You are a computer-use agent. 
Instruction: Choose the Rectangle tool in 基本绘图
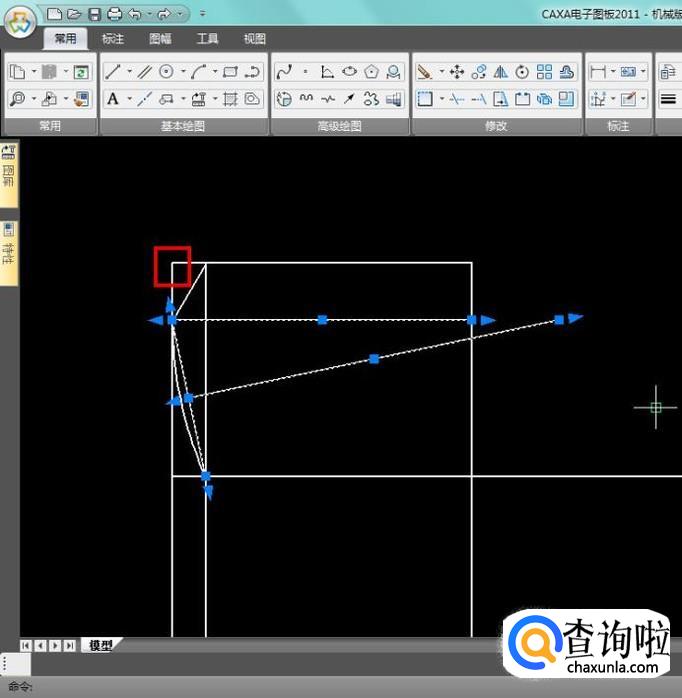(230, 72)
